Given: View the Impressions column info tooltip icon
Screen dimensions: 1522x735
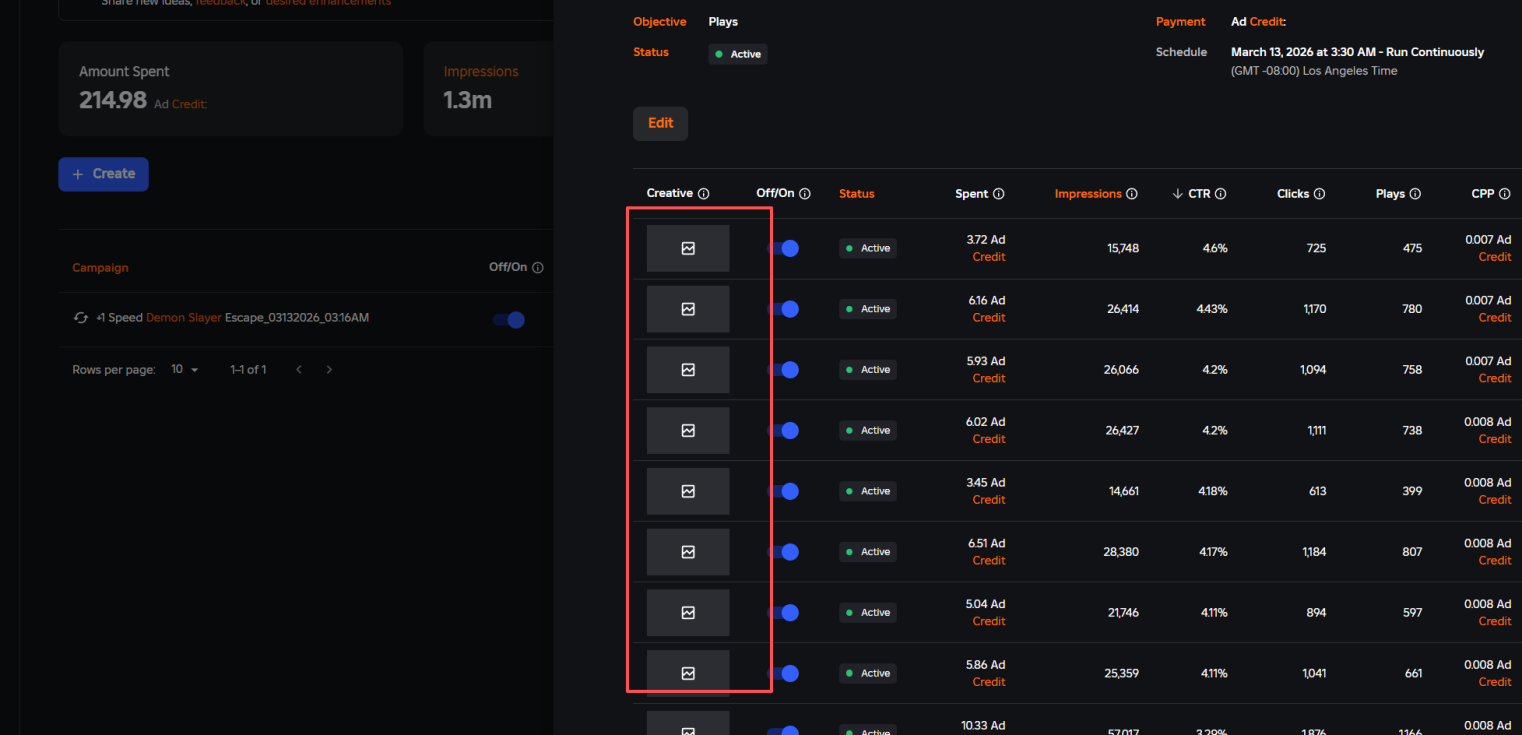Looking at the screenshot, I should (1132, 194).
